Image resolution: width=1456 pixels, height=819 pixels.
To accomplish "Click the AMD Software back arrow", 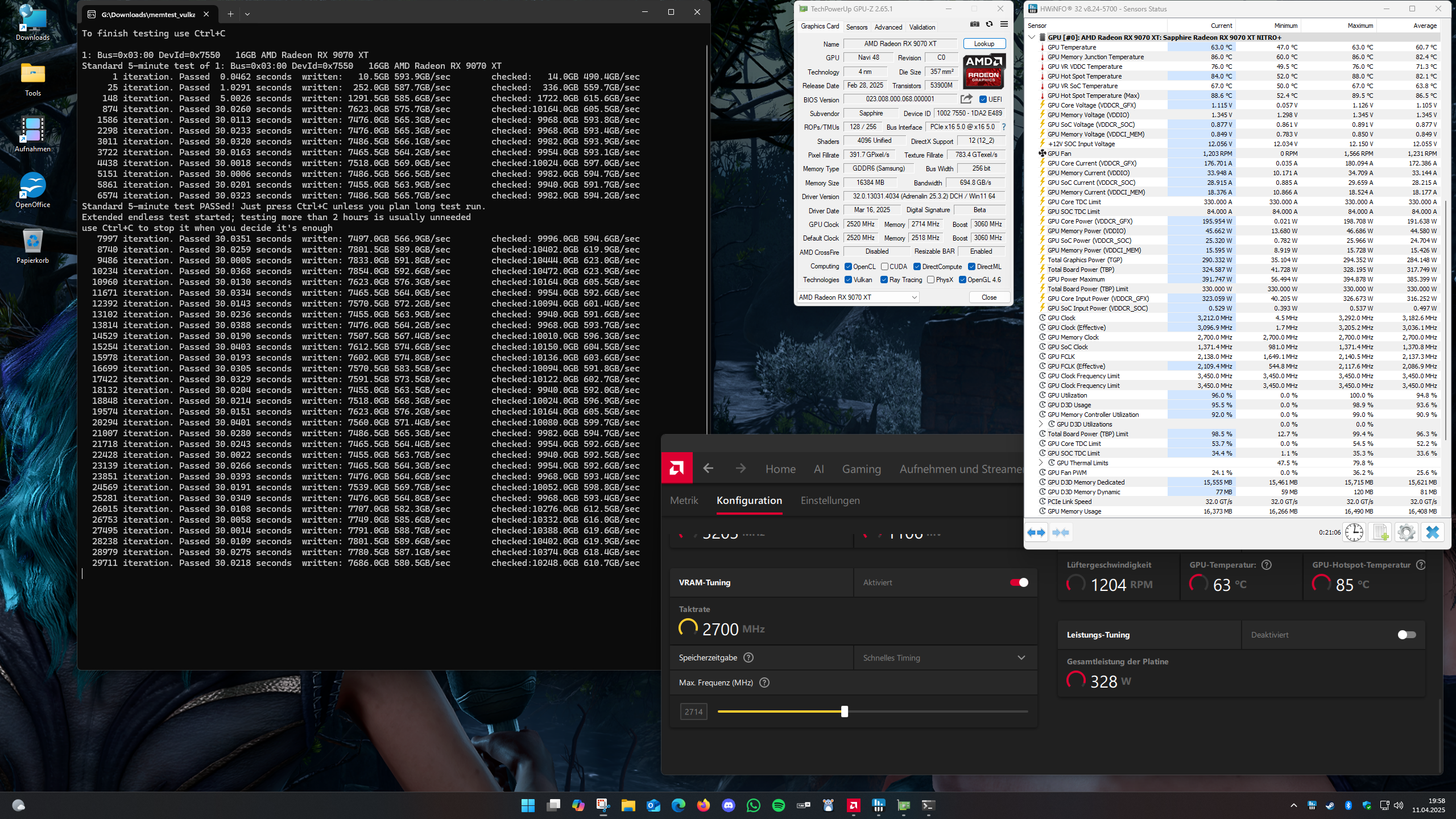I will point(708,468).
